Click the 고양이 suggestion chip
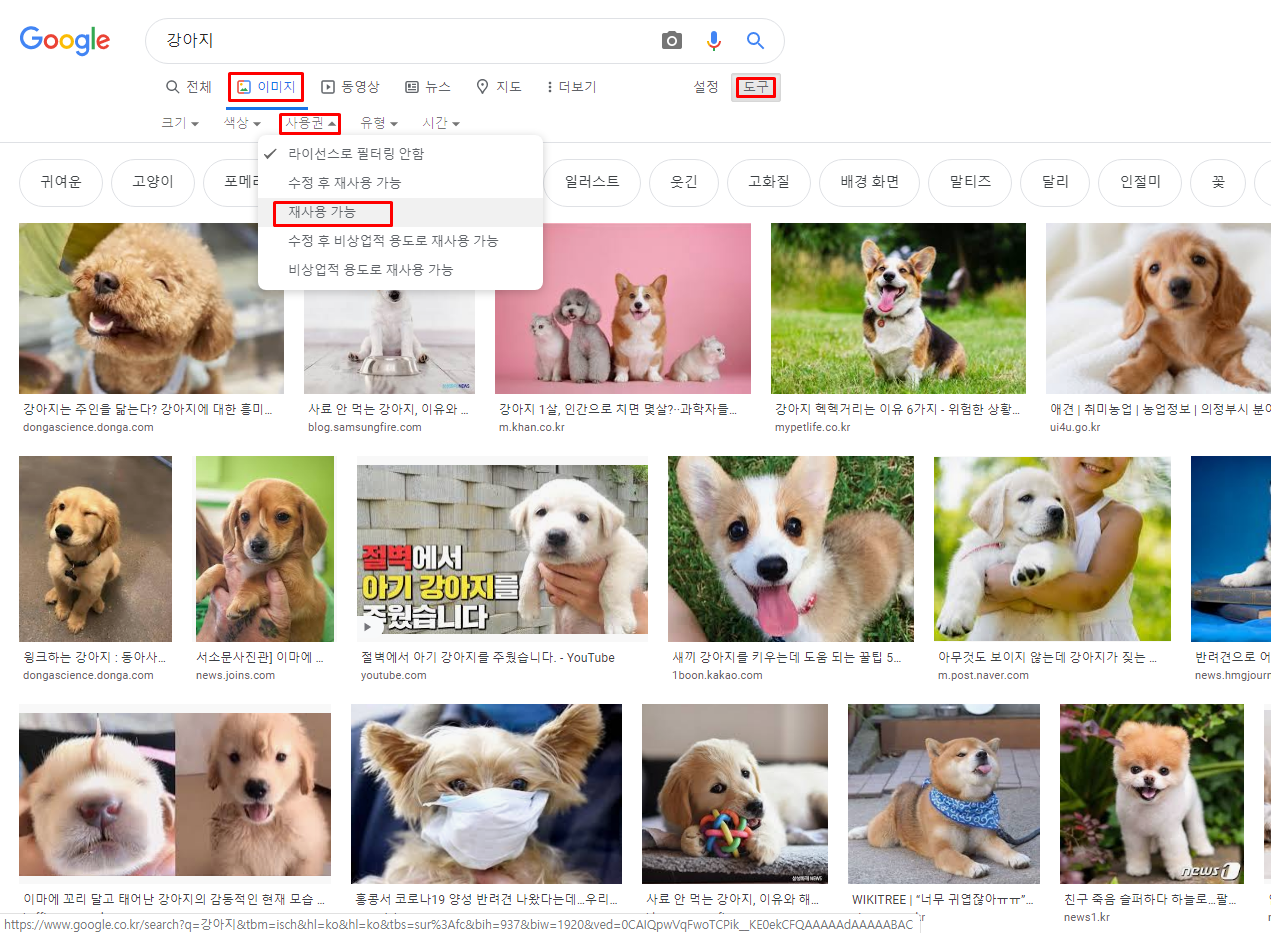The width and height of the screenshot is (1271, 933). (x=153, y=182)
